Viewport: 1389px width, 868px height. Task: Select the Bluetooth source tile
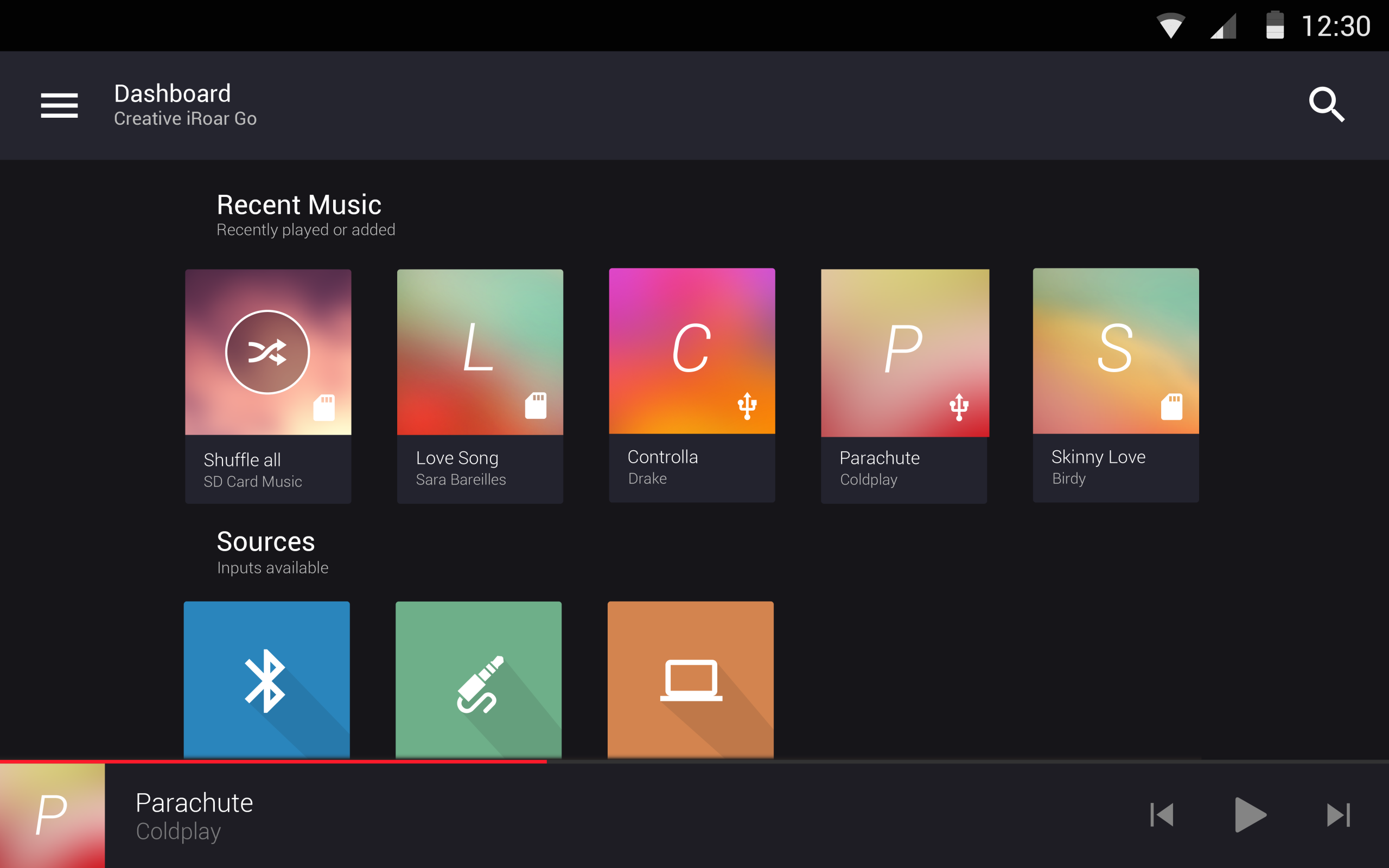click(267, 680)
